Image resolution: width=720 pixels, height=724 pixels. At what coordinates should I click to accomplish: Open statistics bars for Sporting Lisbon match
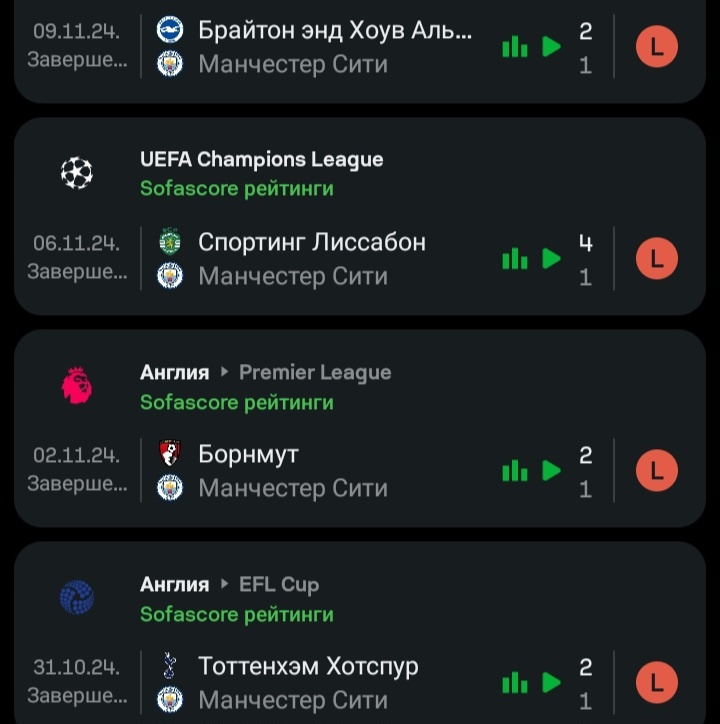coord(514,259)
